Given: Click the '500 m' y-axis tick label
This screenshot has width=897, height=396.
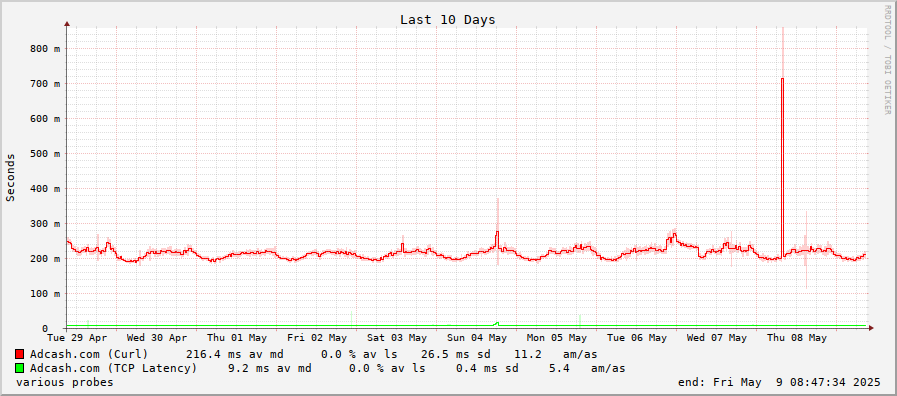Looking at the screenshot, I should coord(45,153).
